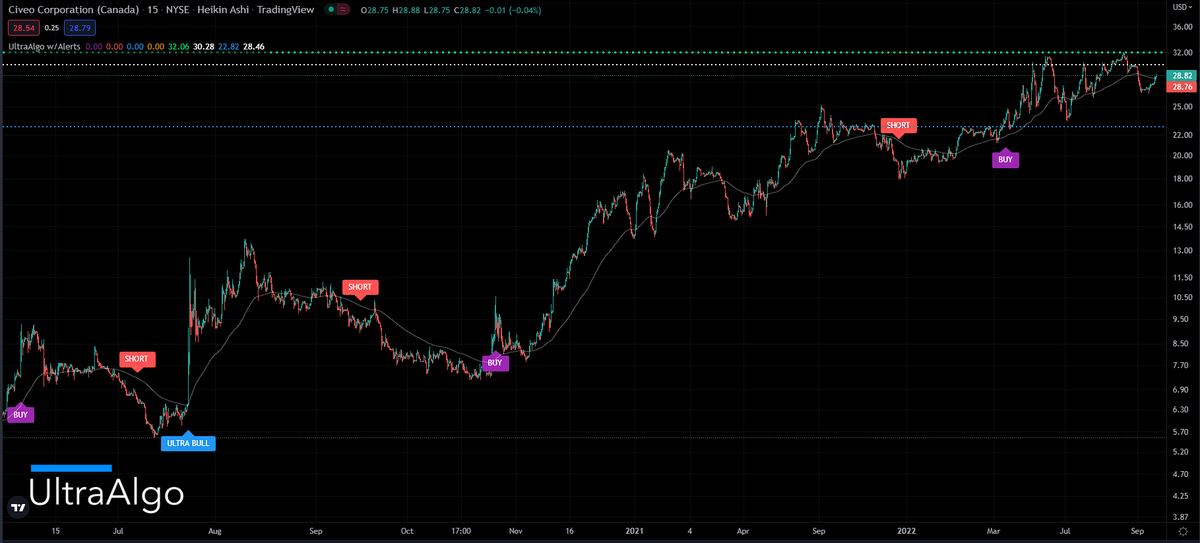Click the 8.50 price scale value
Viewport: 1200px width, 543px height.
[x=1182, y=344]
